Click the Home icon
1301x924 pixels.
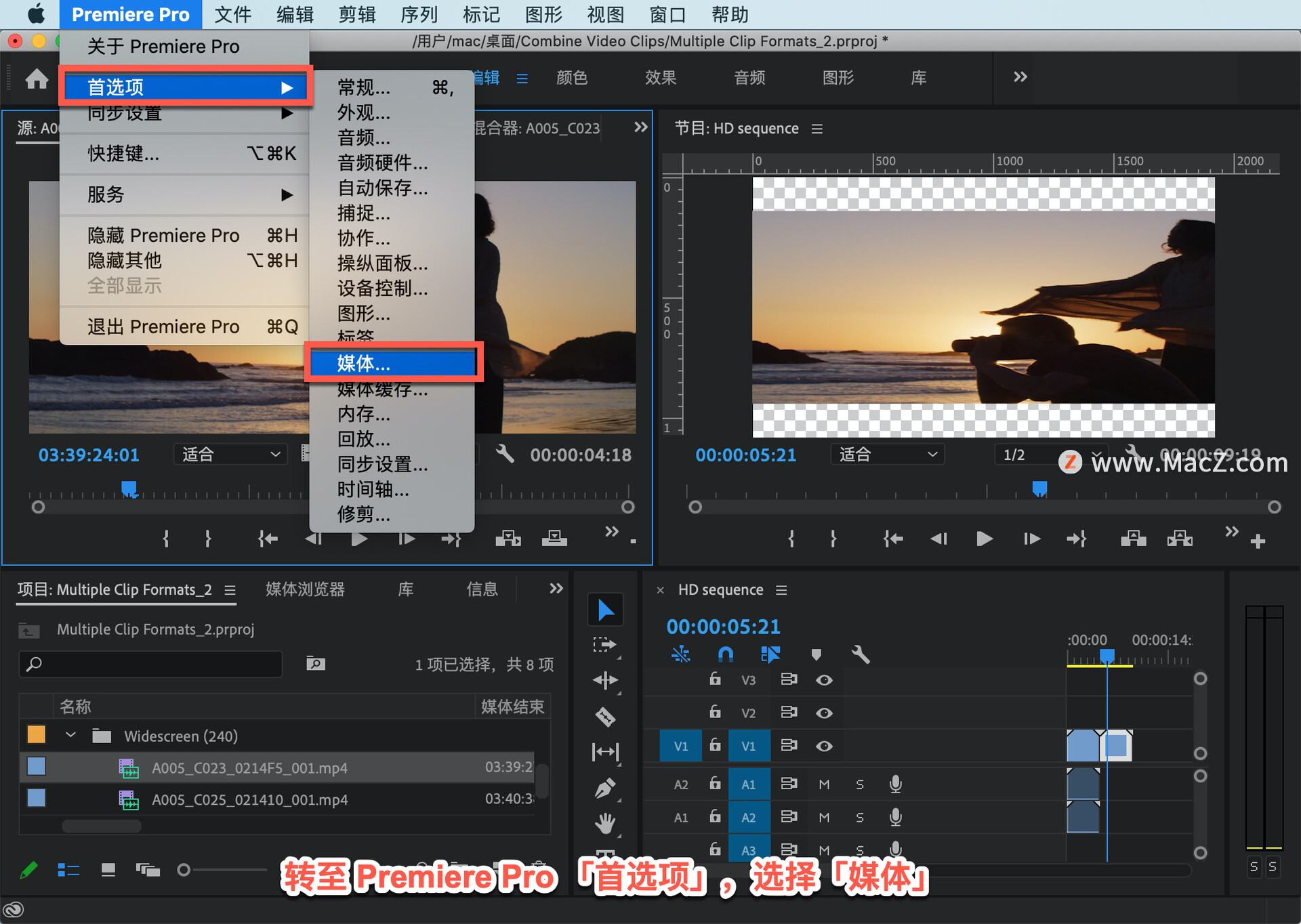37,79
